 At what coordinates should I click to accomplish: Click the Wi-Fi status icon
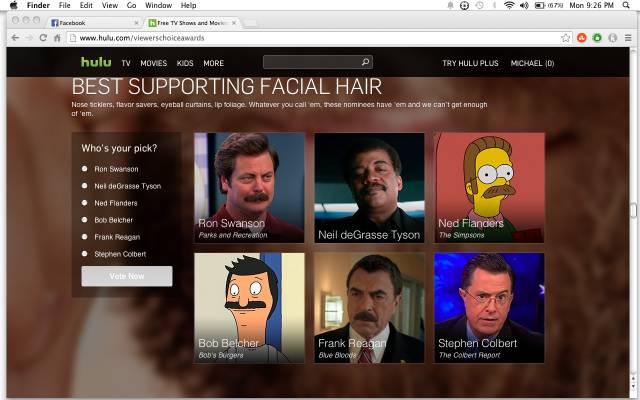pyautogui.click(x=509, y=5)
